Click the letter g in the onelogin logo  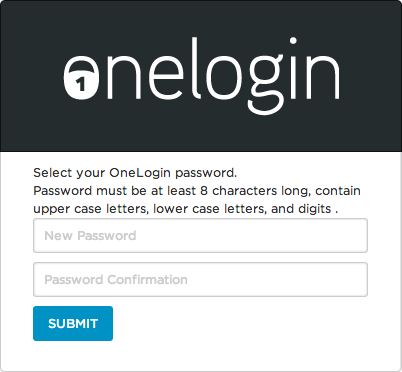[x=266, y=85]
